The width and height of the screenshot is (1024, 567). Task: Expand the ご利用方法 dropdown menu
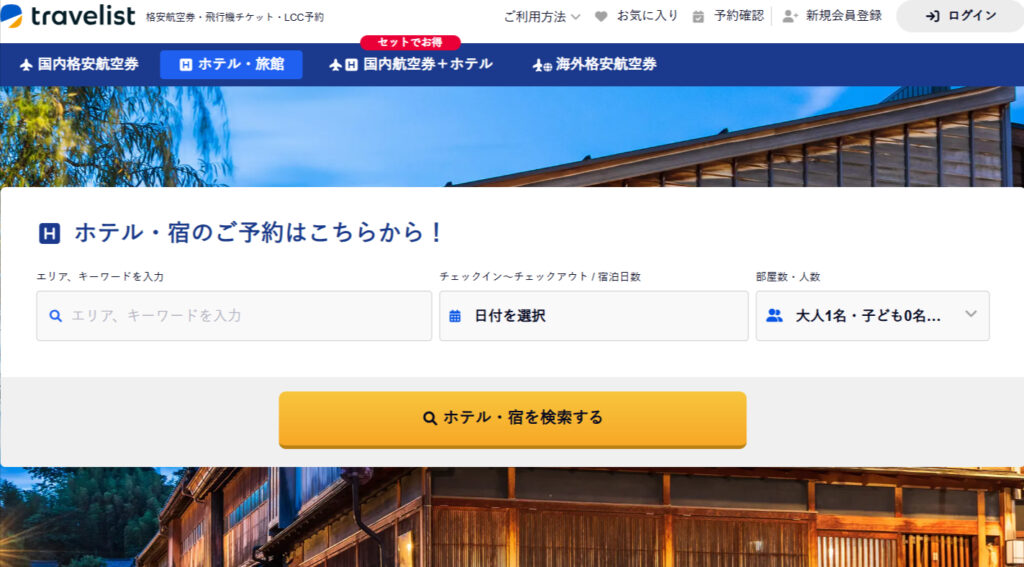pos(541,16)
